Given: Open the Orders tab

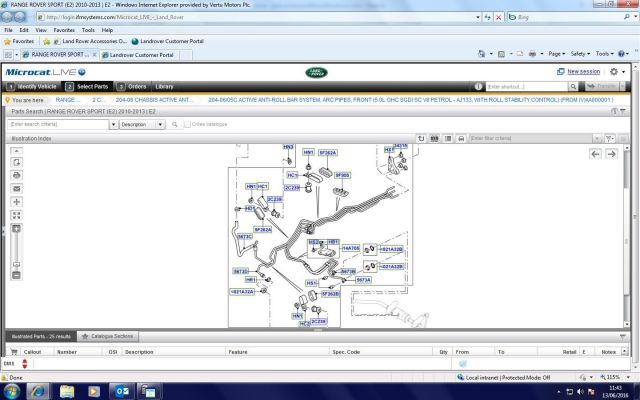Looking at the screenshot, I should (x=131, y=87).
